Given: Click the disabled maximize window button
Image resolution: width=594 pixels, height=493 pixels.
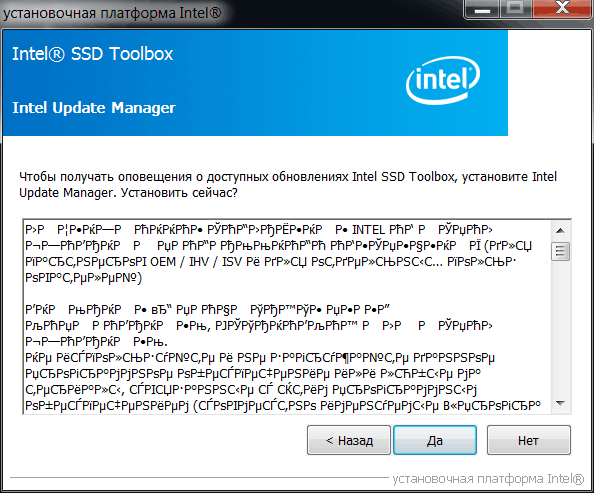Looking at the screenshot, I should (x=516, y=8).
